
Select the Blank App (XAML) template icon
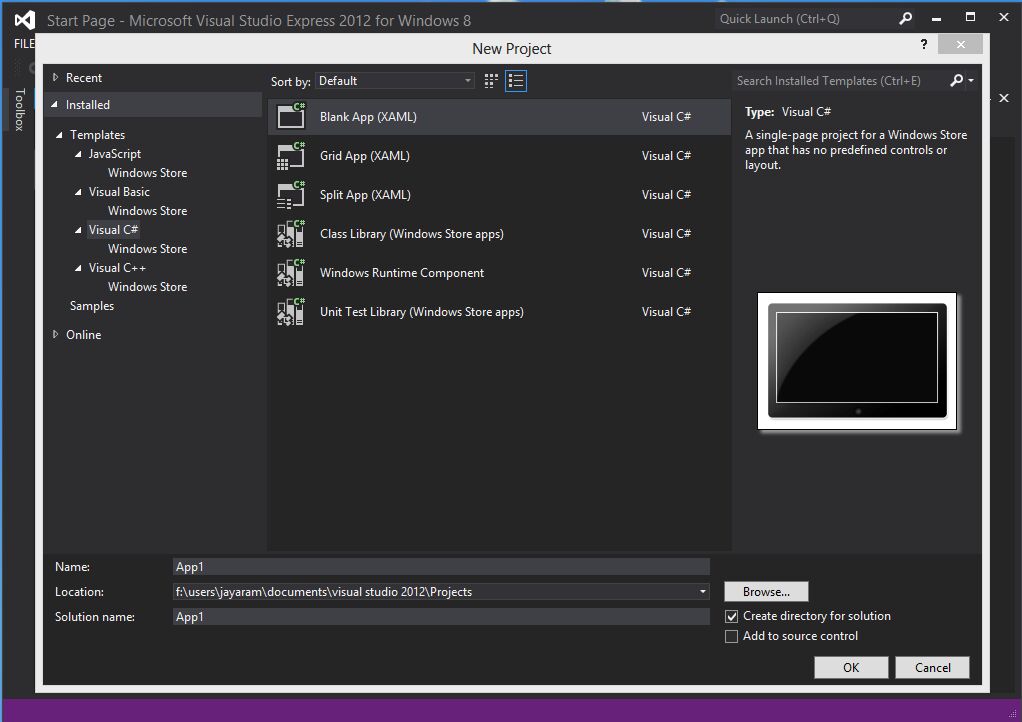tap(291, 117)
